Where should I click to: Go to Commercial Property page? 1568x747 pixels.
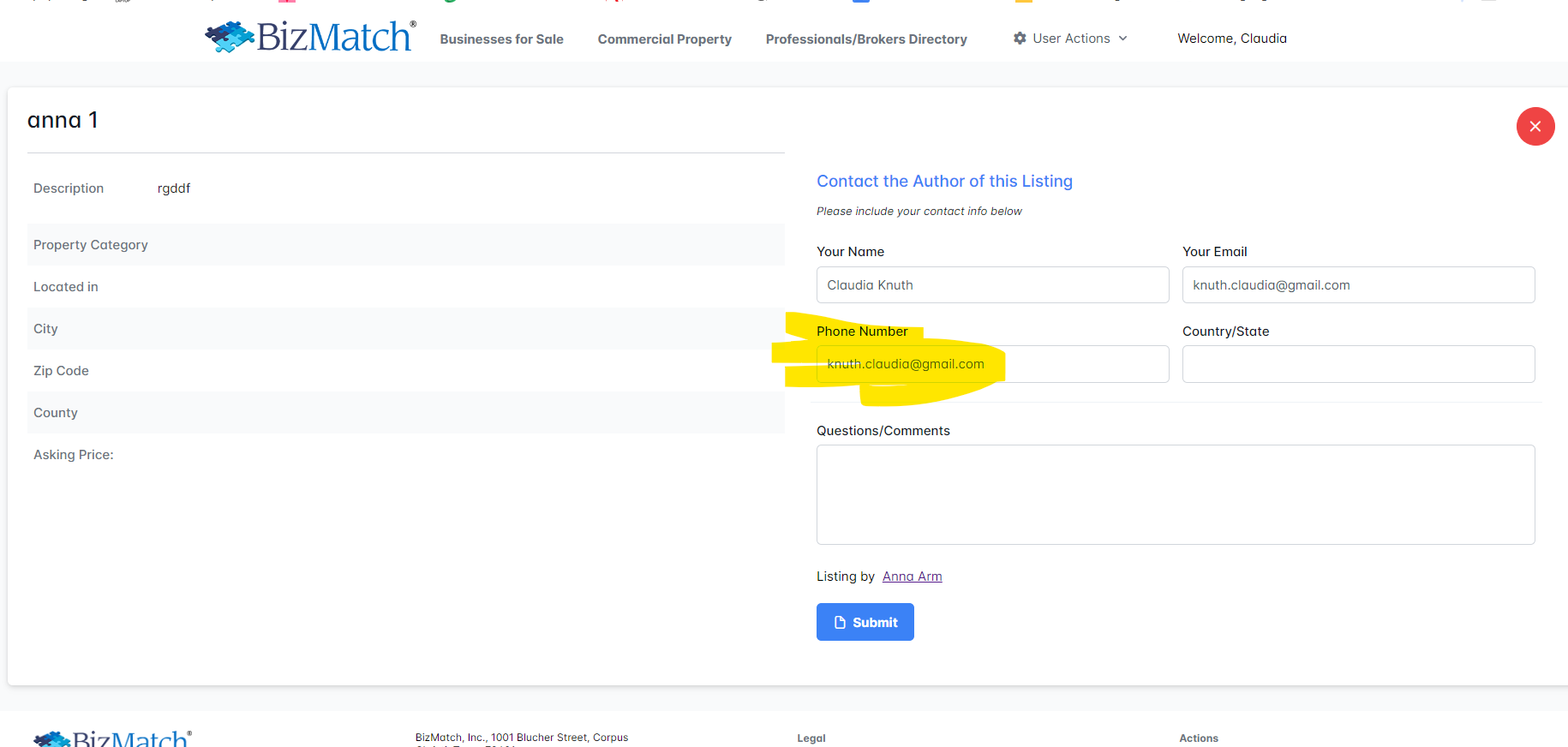coord(664,39)
